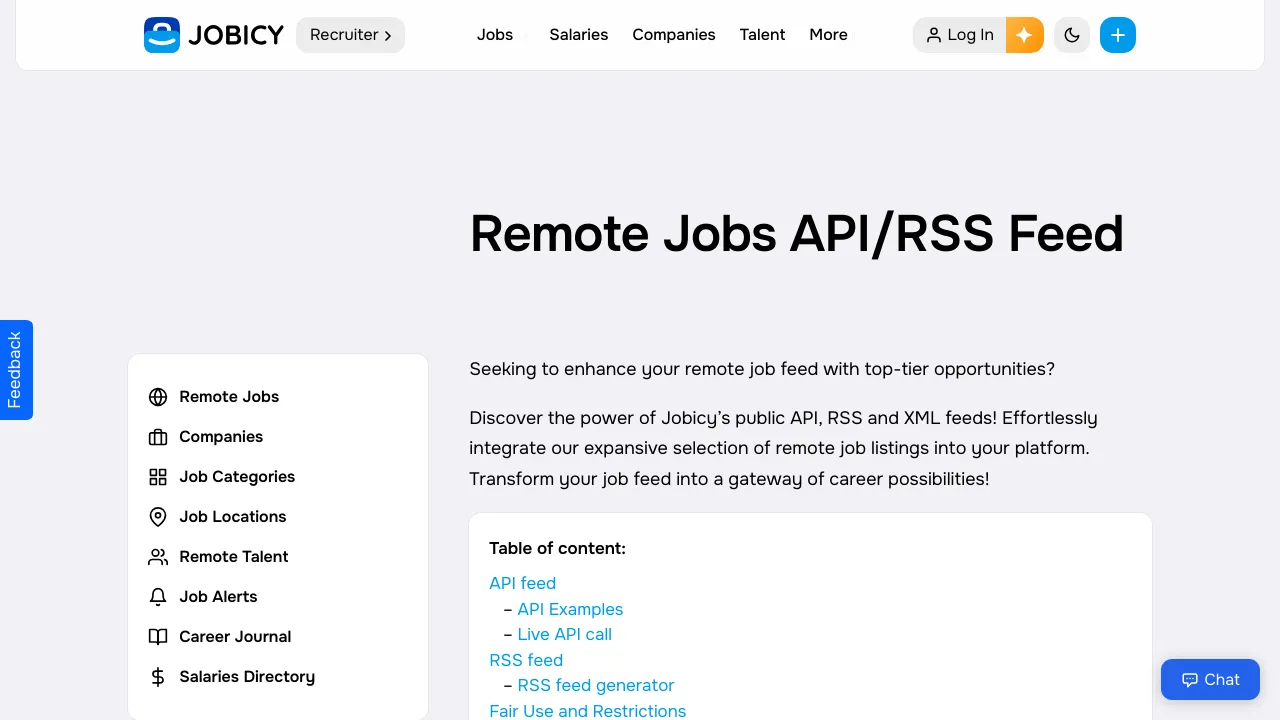This screenshot has width=1280, height=720.
Task: Expand the More menu
Action: click(829, 35)
